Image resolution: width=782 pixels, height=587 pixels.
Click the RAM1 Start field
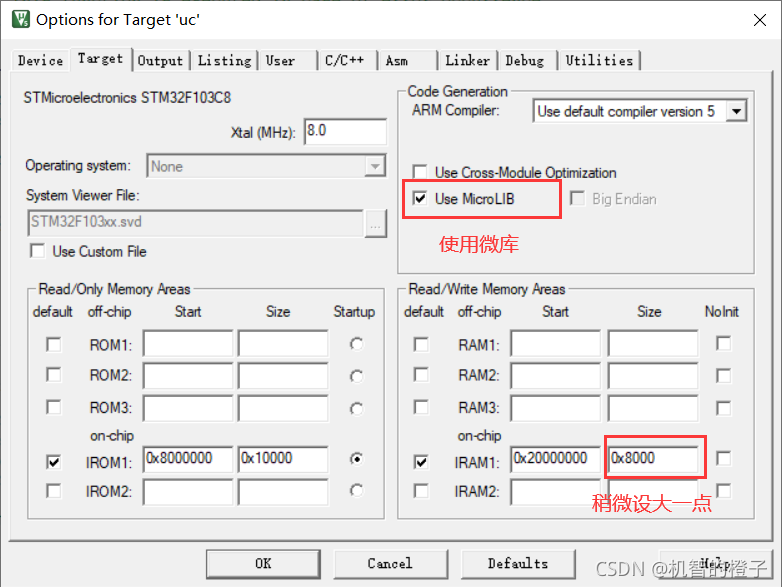556,344
